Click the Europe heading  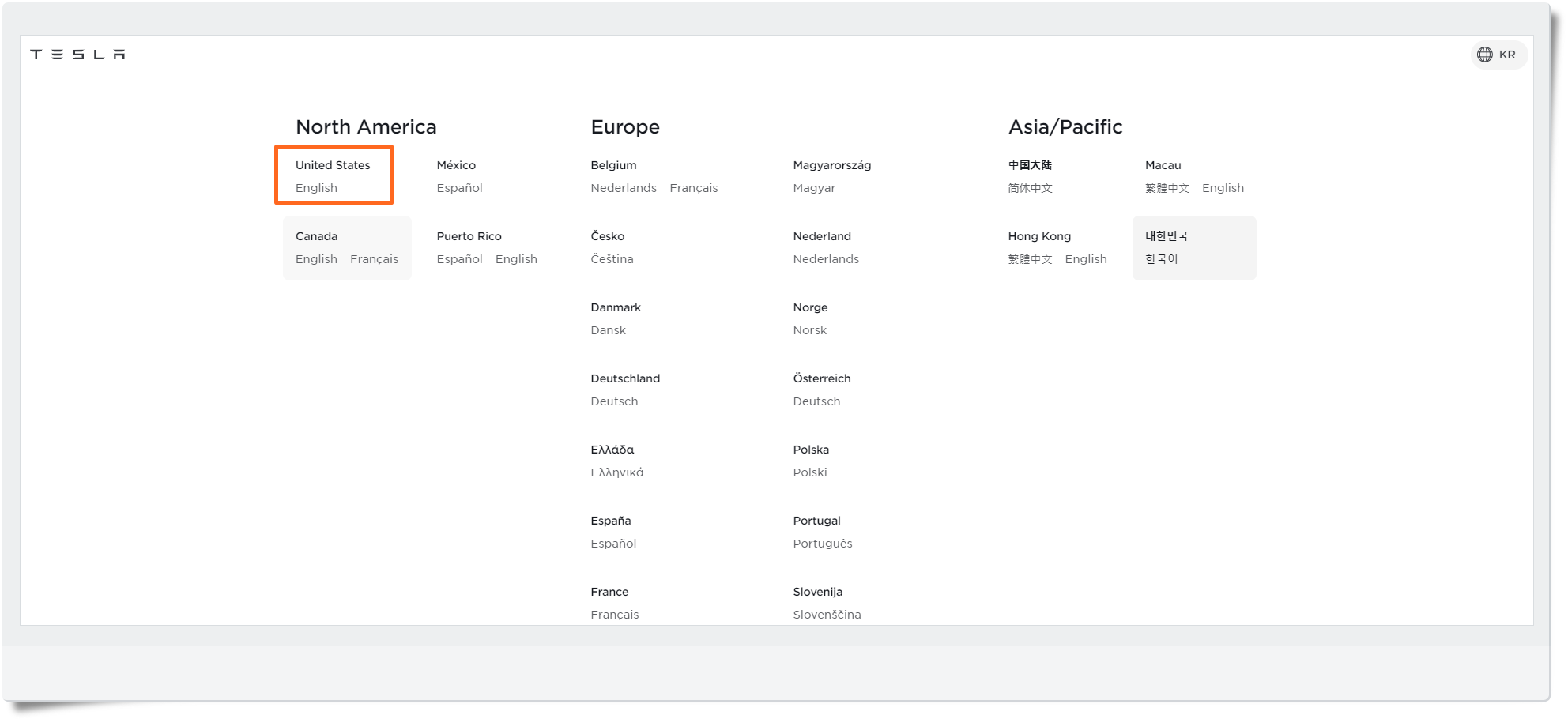point(625,126)
